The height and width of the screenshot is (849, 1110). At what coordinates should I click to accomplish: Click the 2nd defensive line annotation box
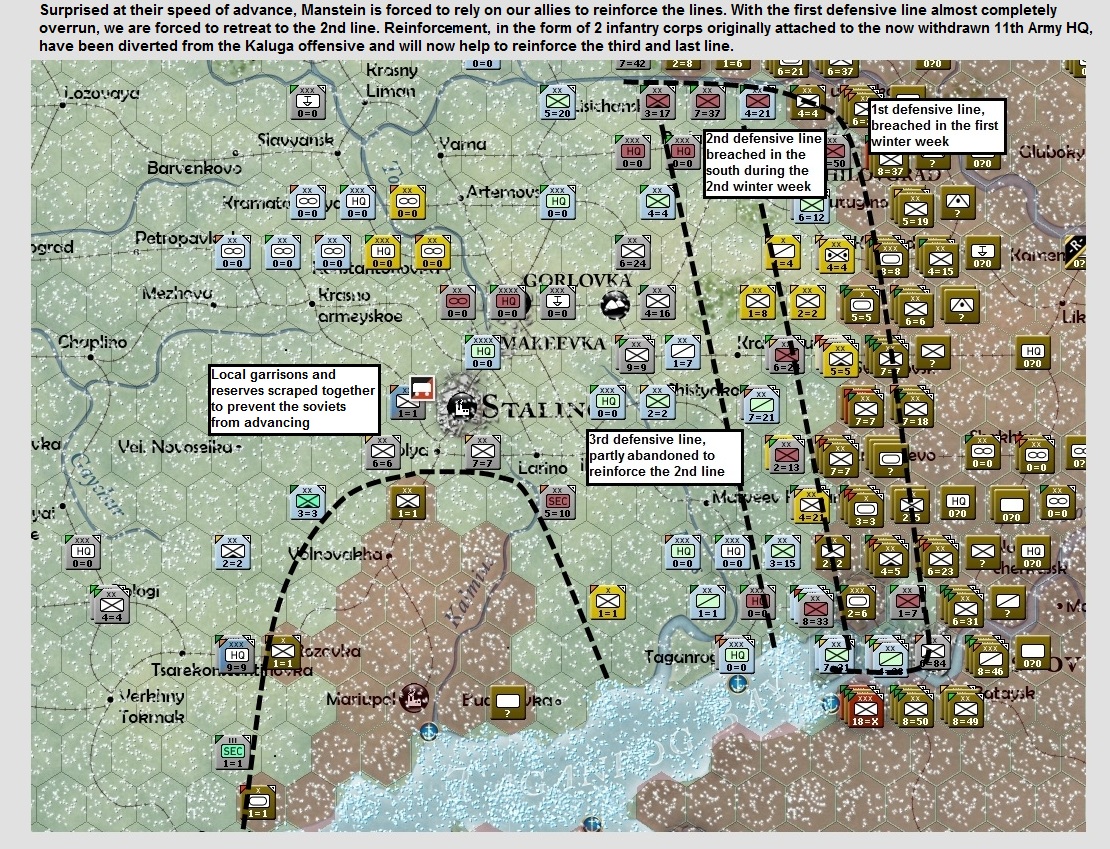pyautogui.click(x=765, y=164)
